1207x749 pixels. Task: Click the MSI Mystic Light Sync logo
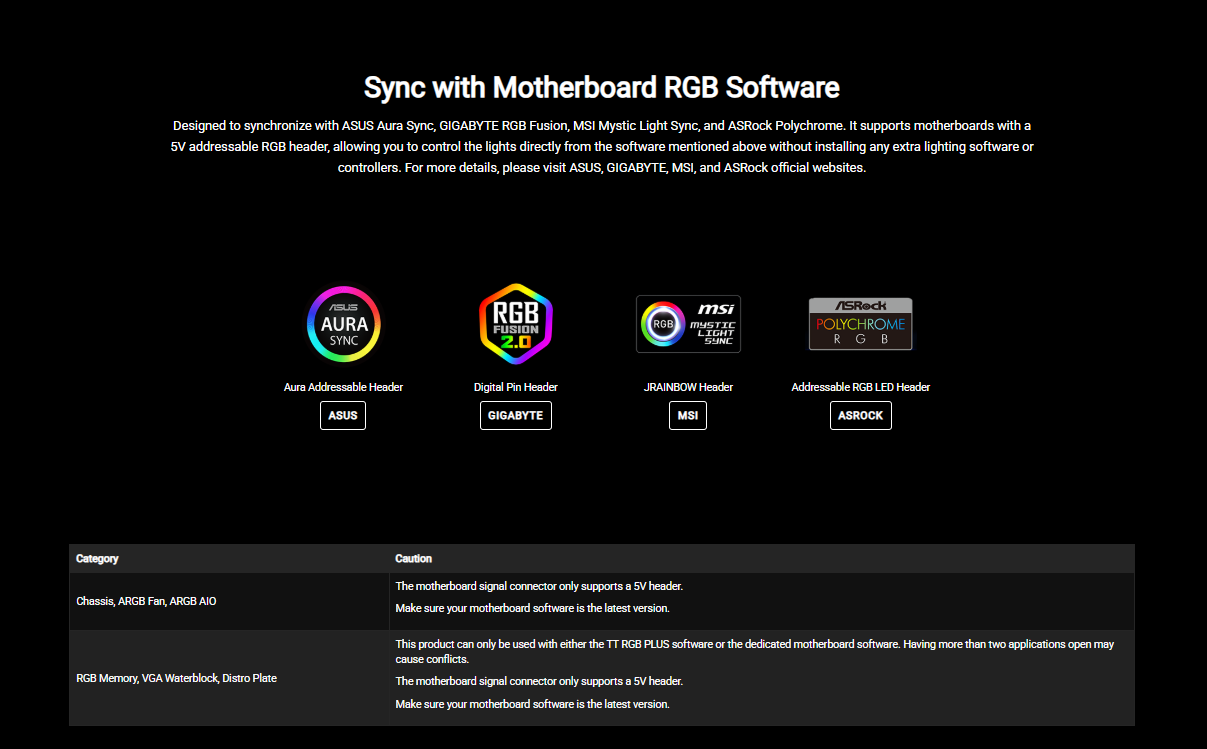688,324
